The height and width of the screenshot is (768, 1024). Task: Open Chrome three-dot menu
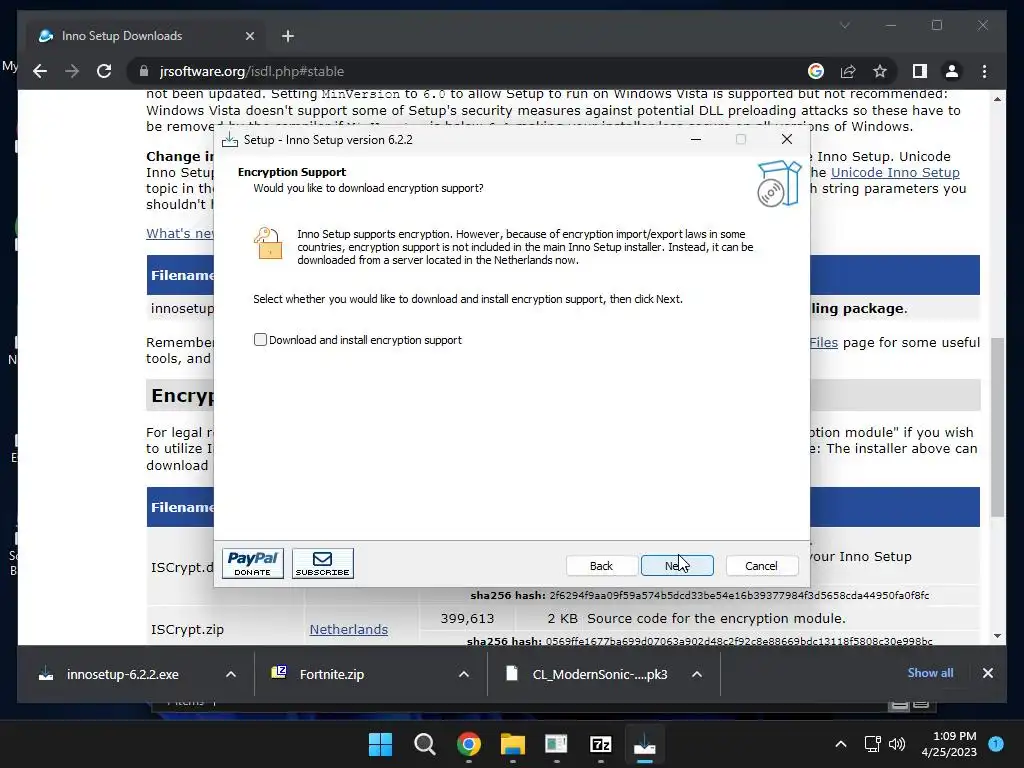click(985, 71)
